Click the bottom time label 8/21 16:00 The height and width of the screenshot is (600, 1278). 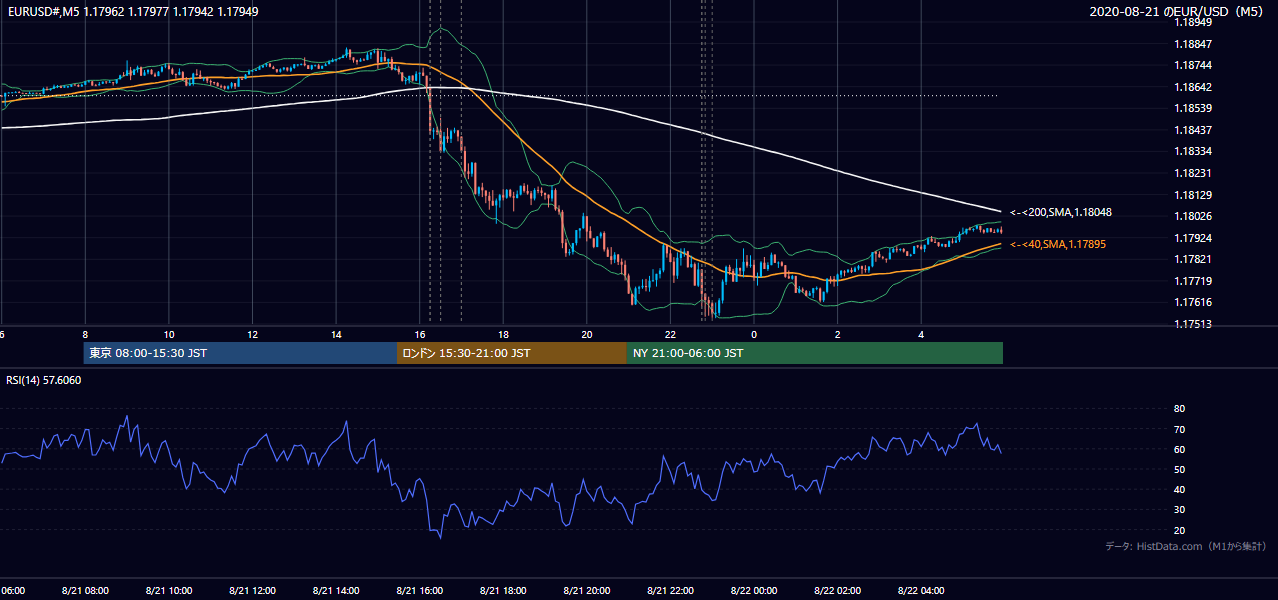[420, 591]
